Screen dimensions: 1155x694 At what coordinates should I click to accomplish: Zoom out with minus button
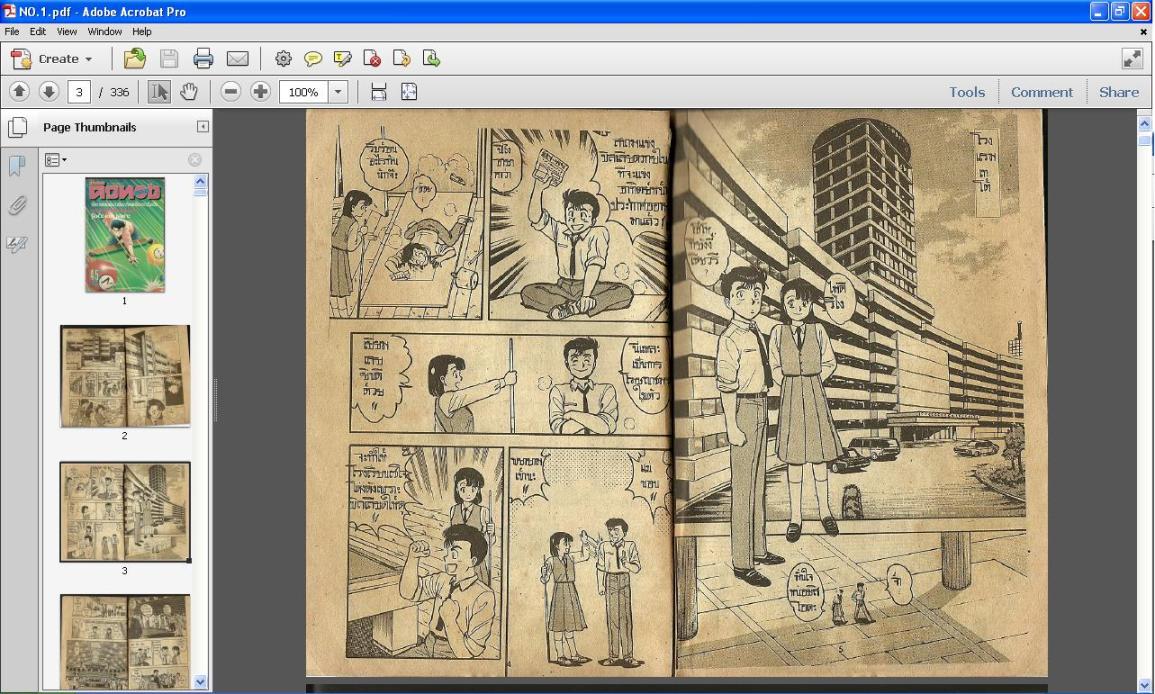(231, 91)
